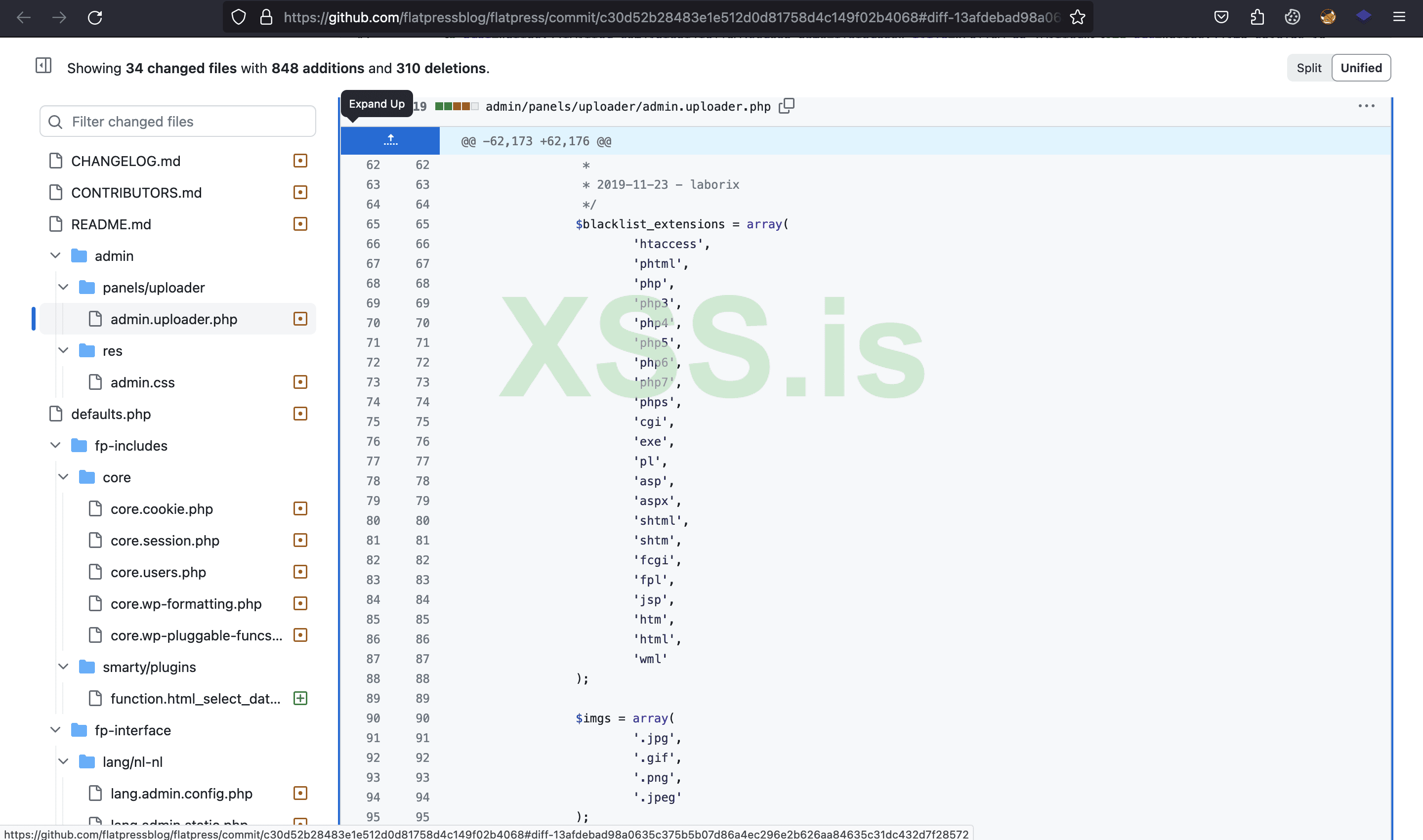The image size is (1423, 840).
Task: Bookmark this commit page with the star
Action: [x=1077, y=18]
